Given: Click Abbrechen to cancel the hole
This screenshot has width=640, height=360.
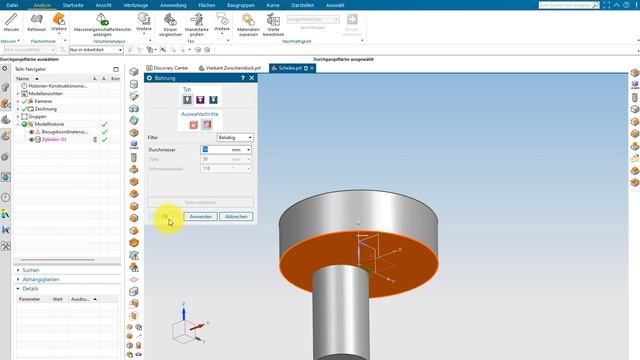Looking at the screenshot, I should [x=236, y=216].
